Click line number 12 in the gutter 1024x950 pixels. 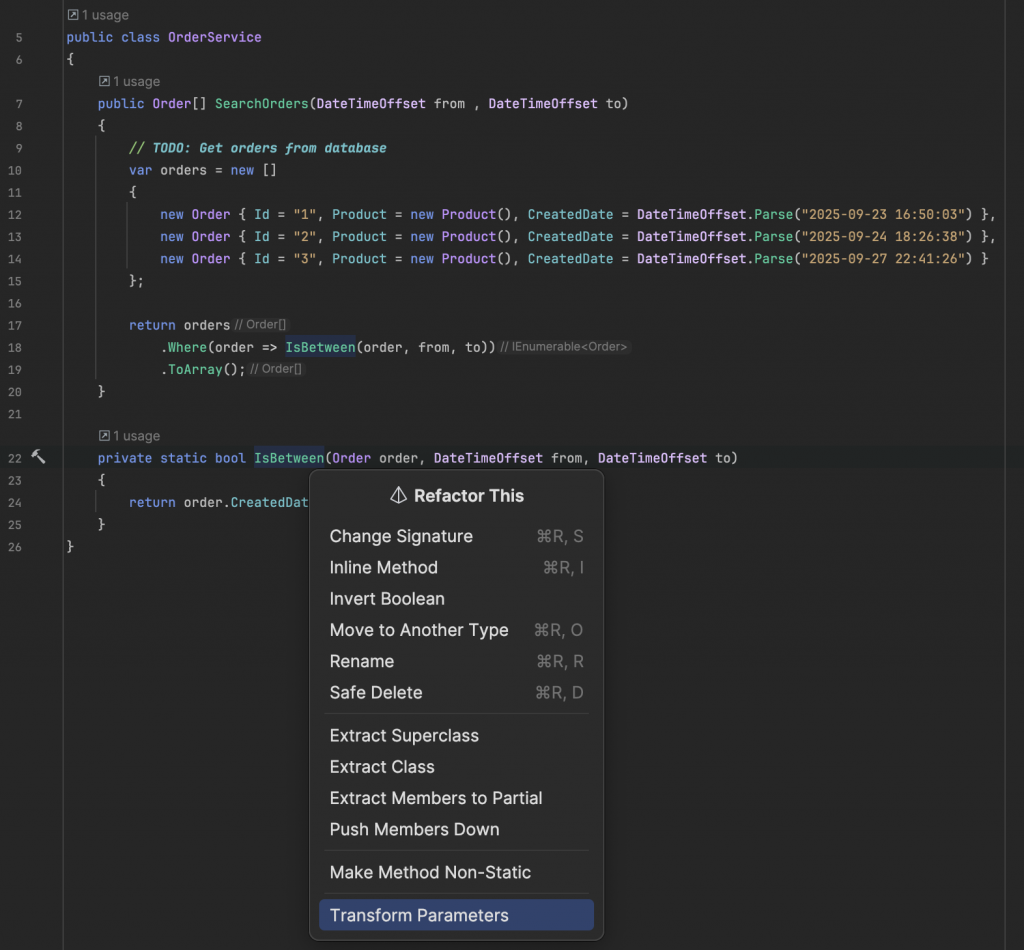pos(15,215)
